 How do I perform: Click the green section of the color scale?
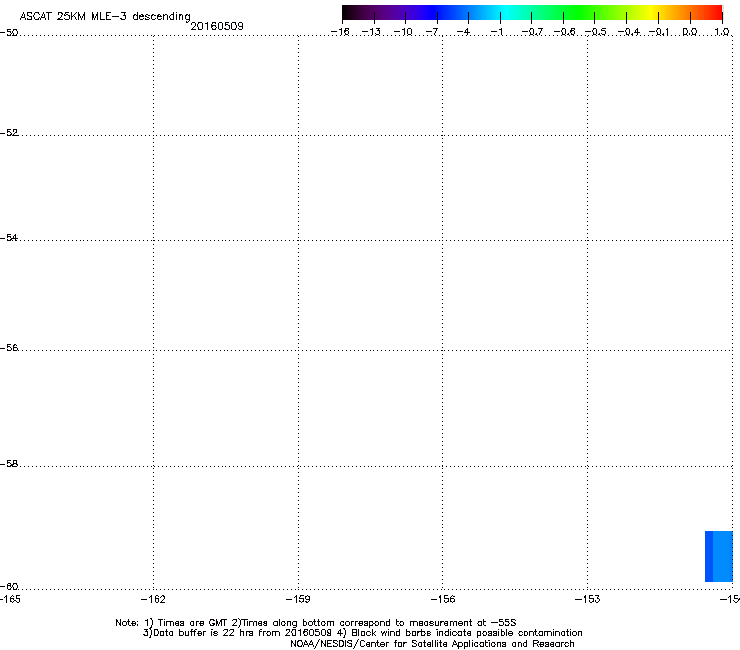coord(580,12)
